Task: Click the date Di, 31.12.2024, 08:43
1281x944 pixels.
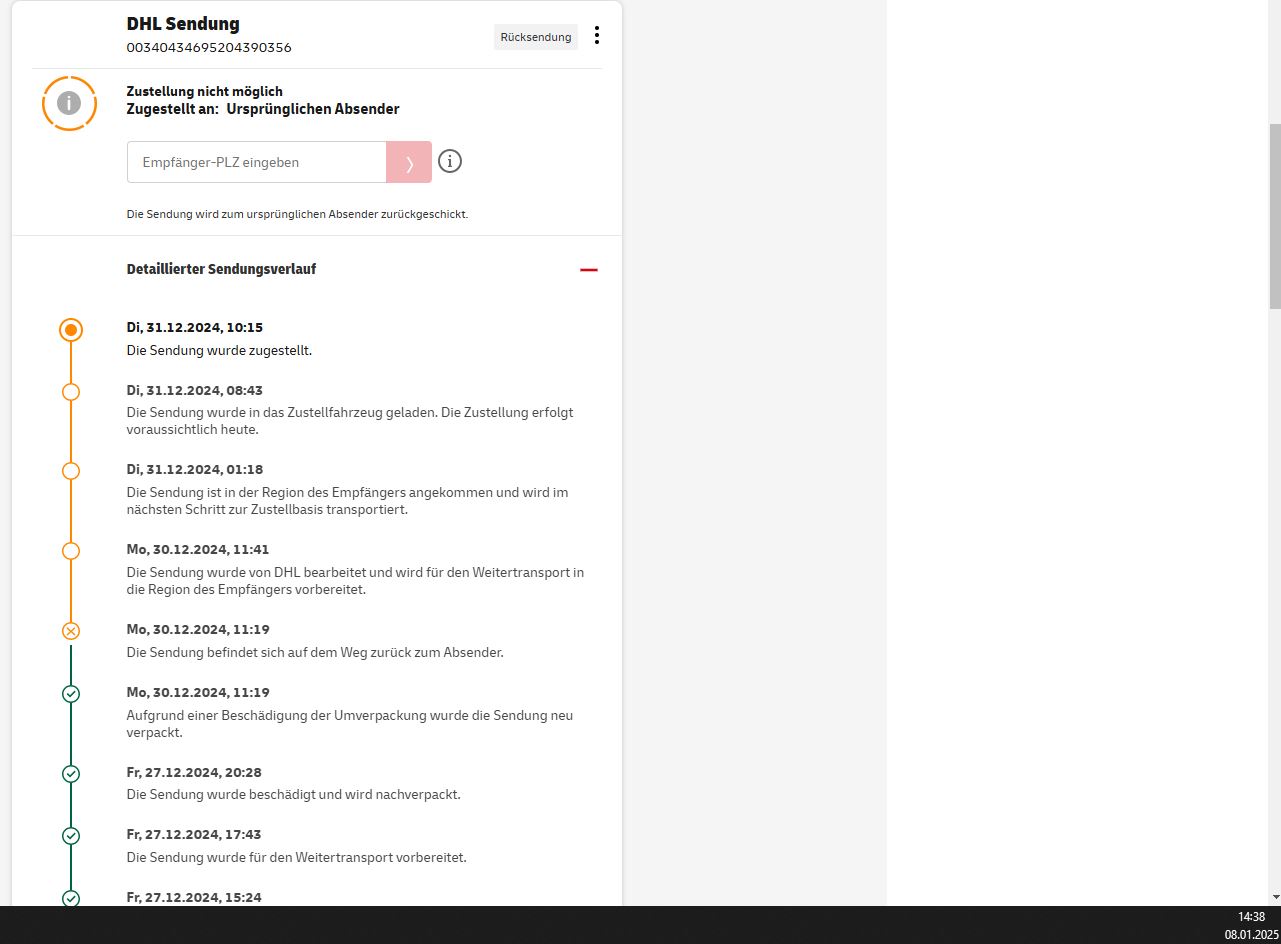Action: point(195,390)
